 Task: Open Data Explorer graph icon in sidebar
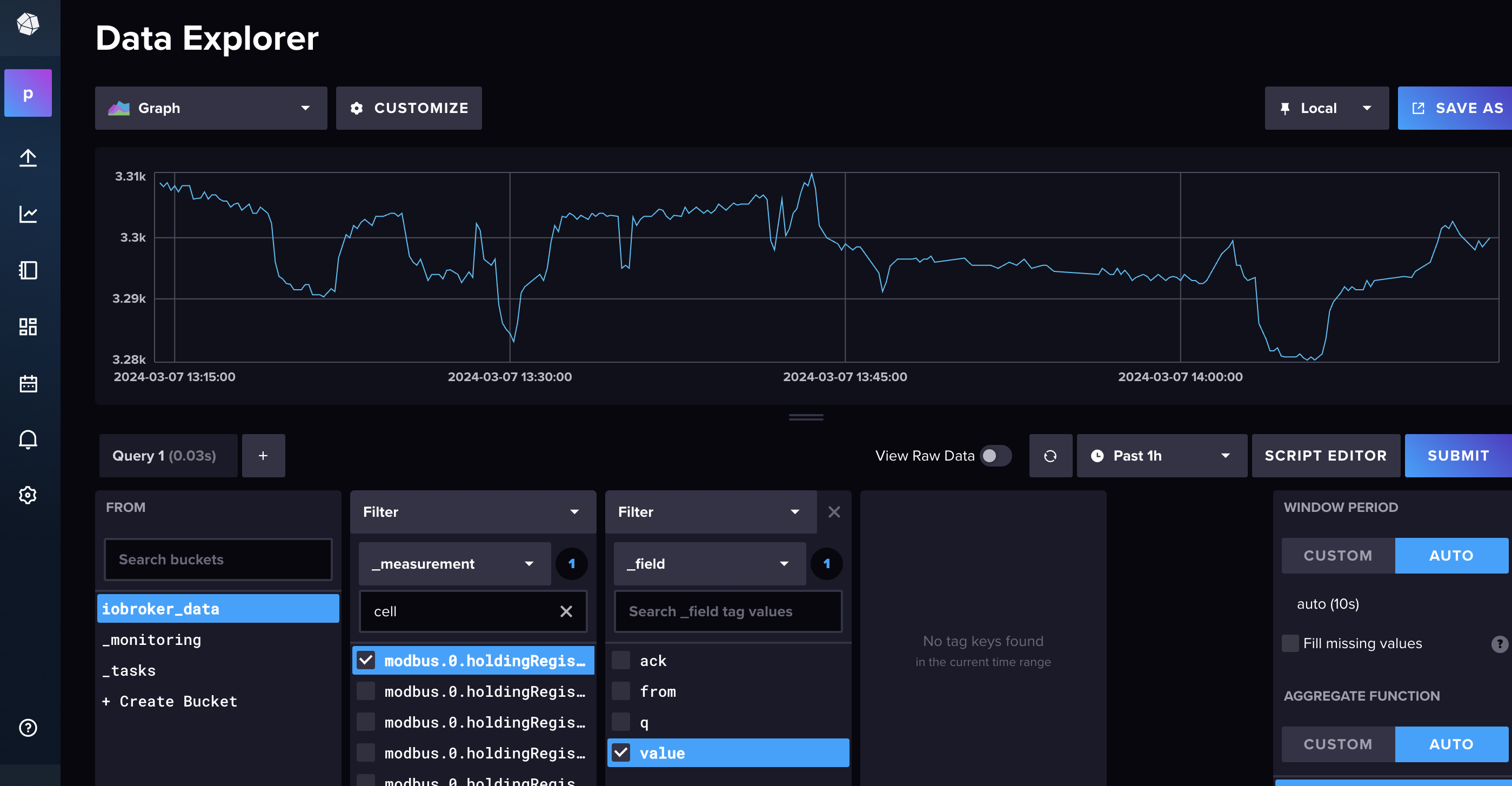(28, 214)
